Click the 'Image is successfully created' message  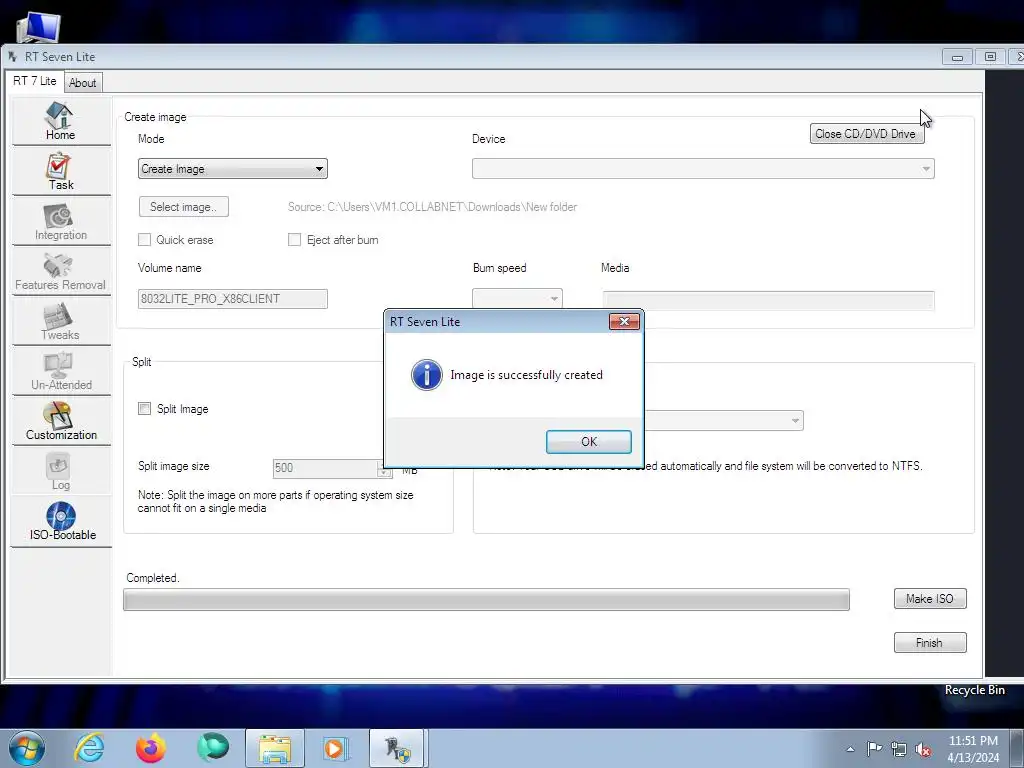(x=526, y=375)
